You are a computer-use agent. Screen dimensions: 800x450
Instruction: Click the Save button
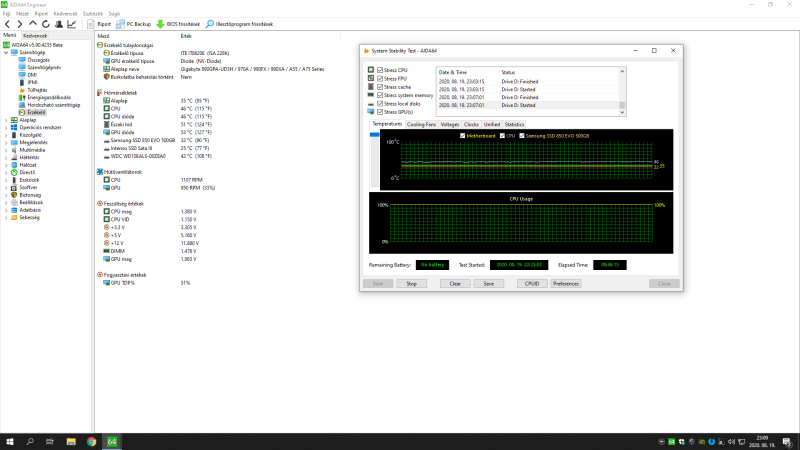coord(489,284)
